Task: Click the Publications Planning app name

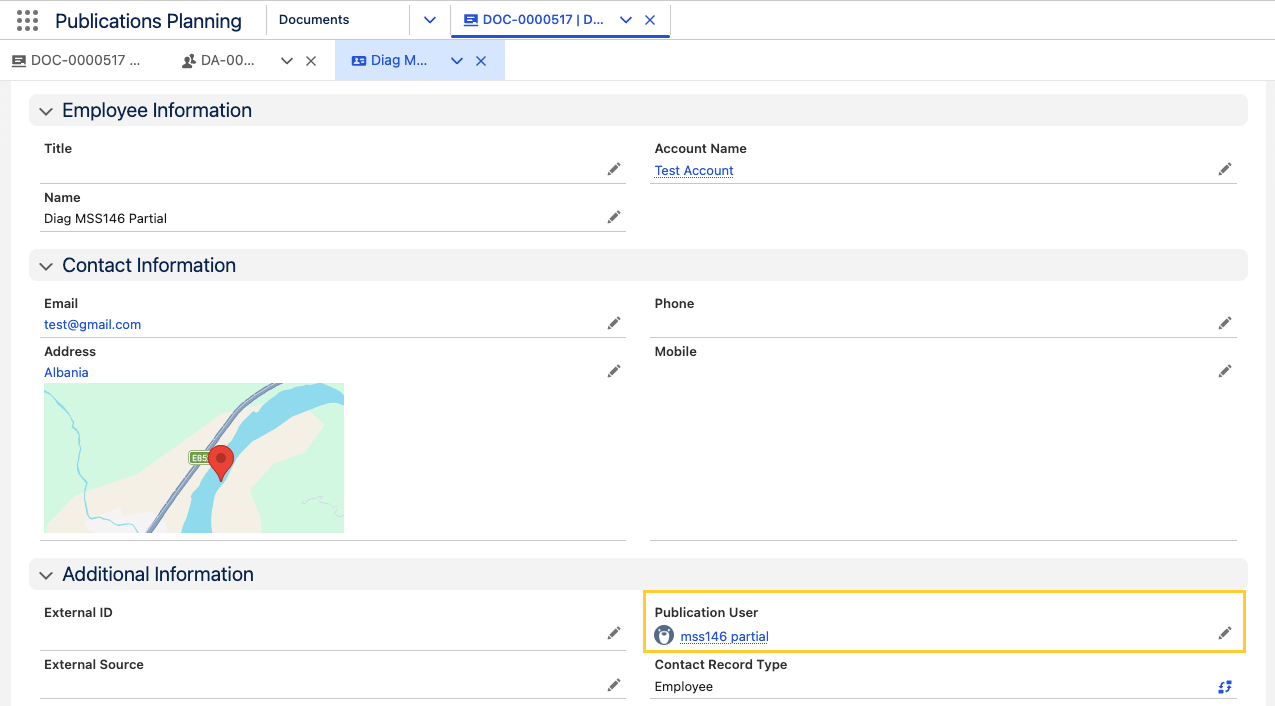Action: click(x=149, y=21)
